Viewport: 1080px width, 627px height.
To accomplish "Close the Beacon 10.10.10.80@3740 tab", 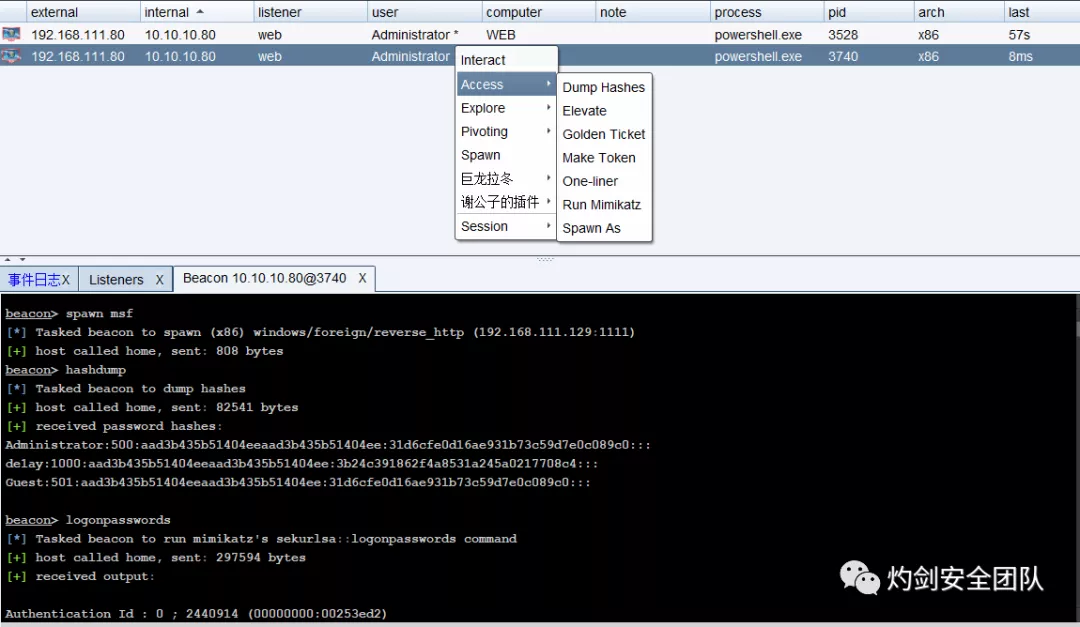I will pos(362,278).
